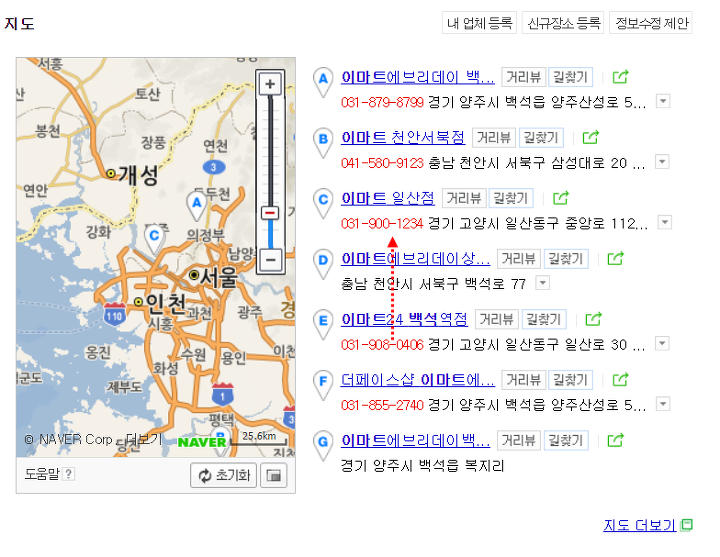Open result A 이마트에브리데이 백... link
Image resolution: width=720 pixels, height=557 pixels.
[x=418, y=77]
